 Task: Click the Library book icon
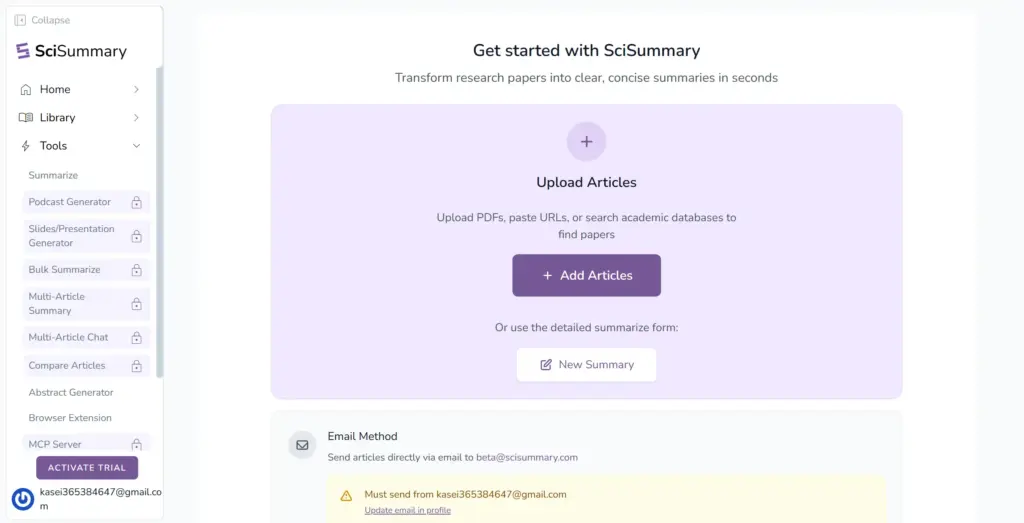coord(26,117)
